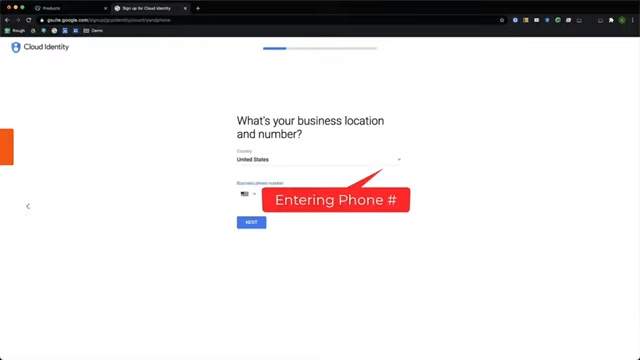This screenshot has width=640, height=360.
Task: Open the Country dropdown showing United States
Action: pyautogui.click(x=319, y=160)
